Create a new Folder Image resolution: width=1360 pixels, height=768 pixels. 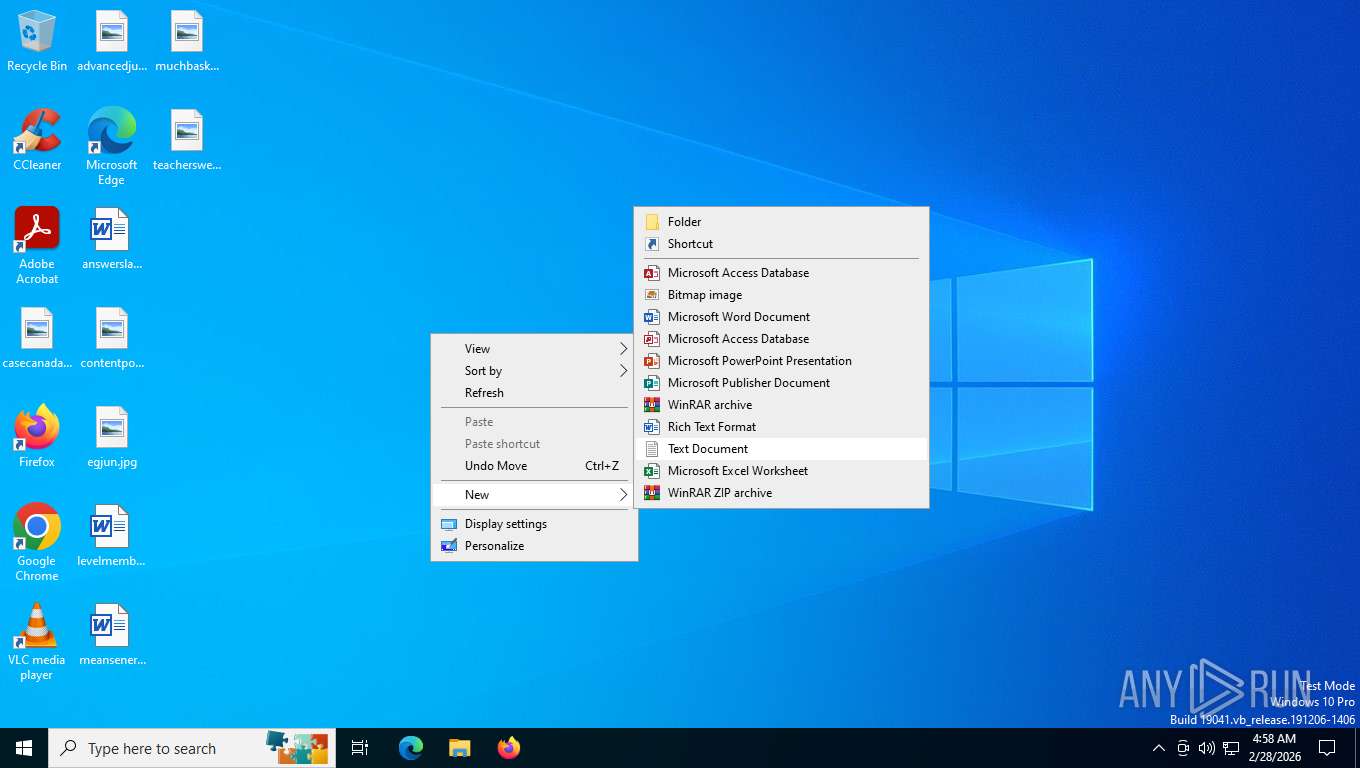(781, 222)
